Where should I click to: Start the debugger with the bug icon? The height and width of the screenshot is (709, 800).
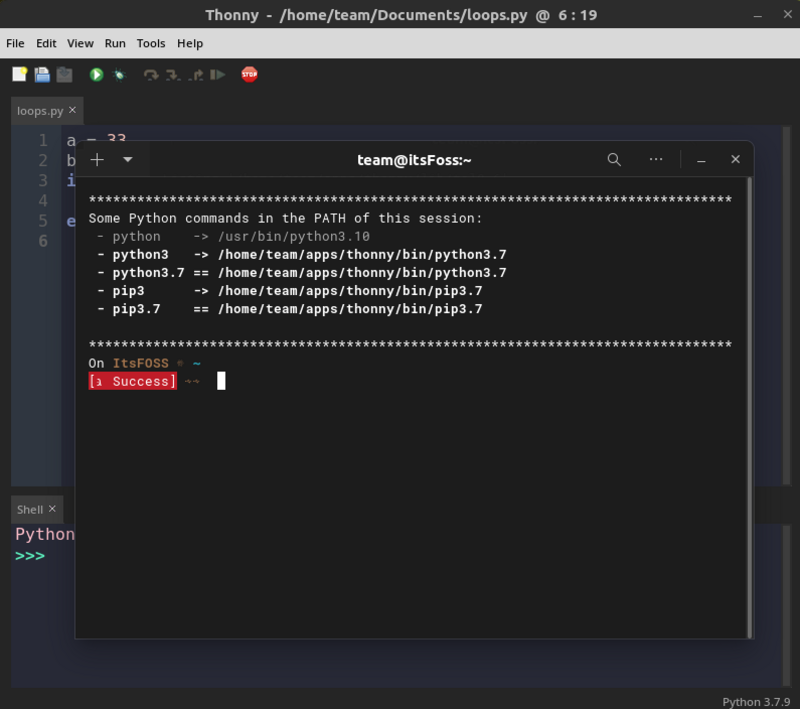(119, 74)
